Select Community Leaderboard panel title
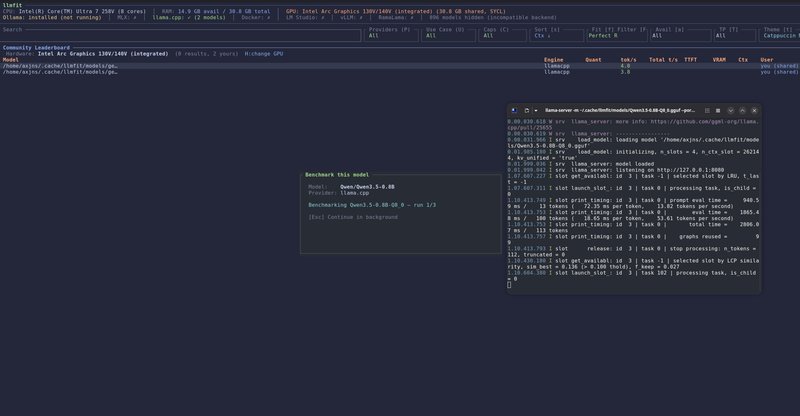Viewport: 800px width, 416px height. 36,47
